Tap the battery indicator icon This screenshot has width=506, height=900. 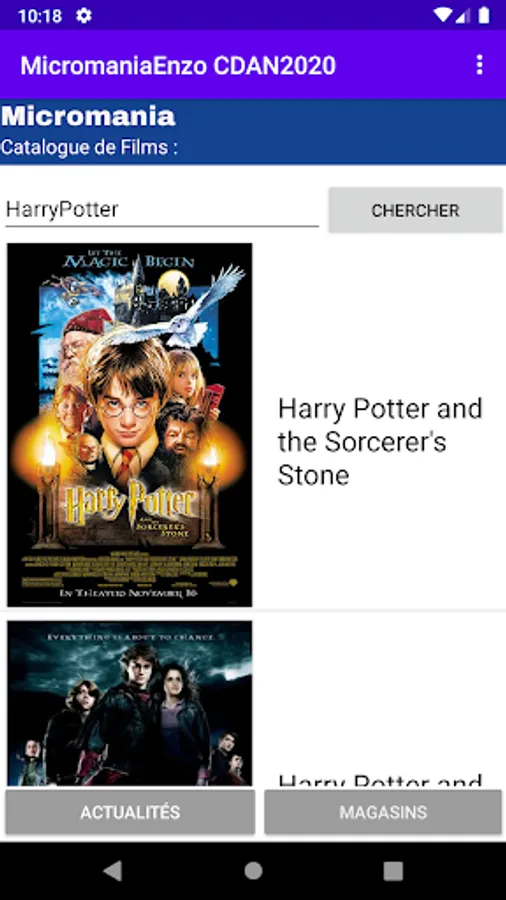point(484,15)
